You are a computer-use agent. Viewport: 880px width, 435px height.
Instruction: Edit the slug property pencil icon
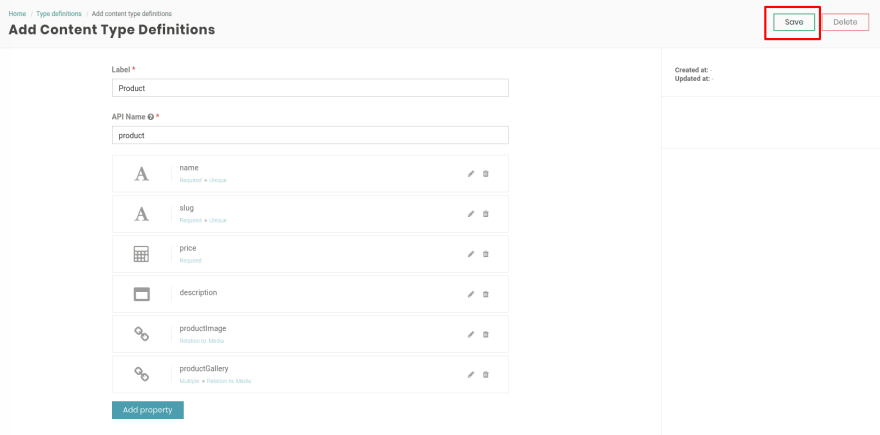click(471, 214)
